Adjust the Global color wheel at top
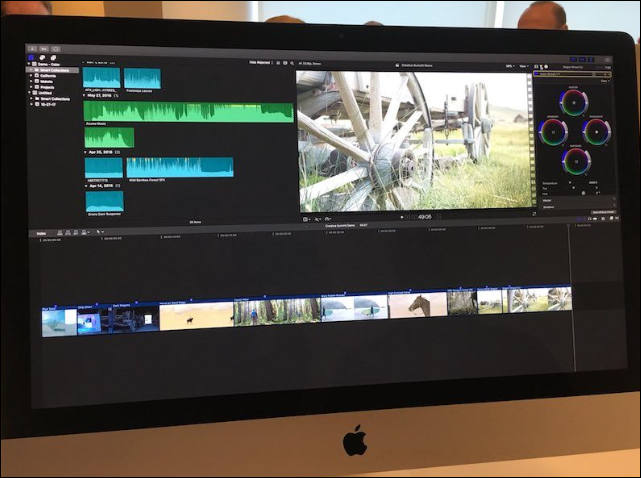The image size is (641, 478). (x=573, y=102)
